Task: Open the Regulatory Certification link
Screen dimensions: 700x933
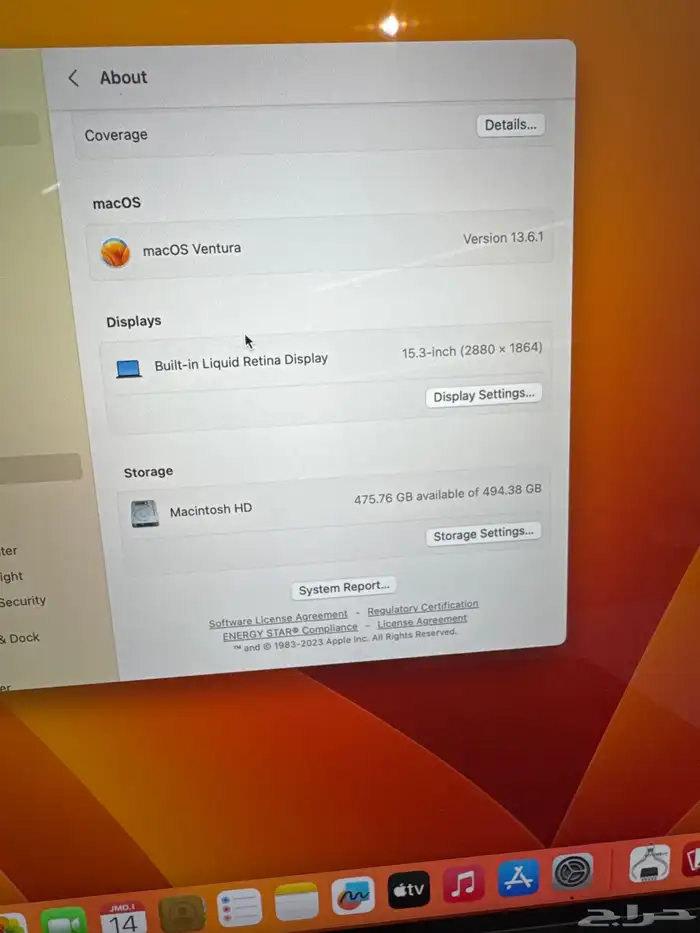Action: [423, 608]
